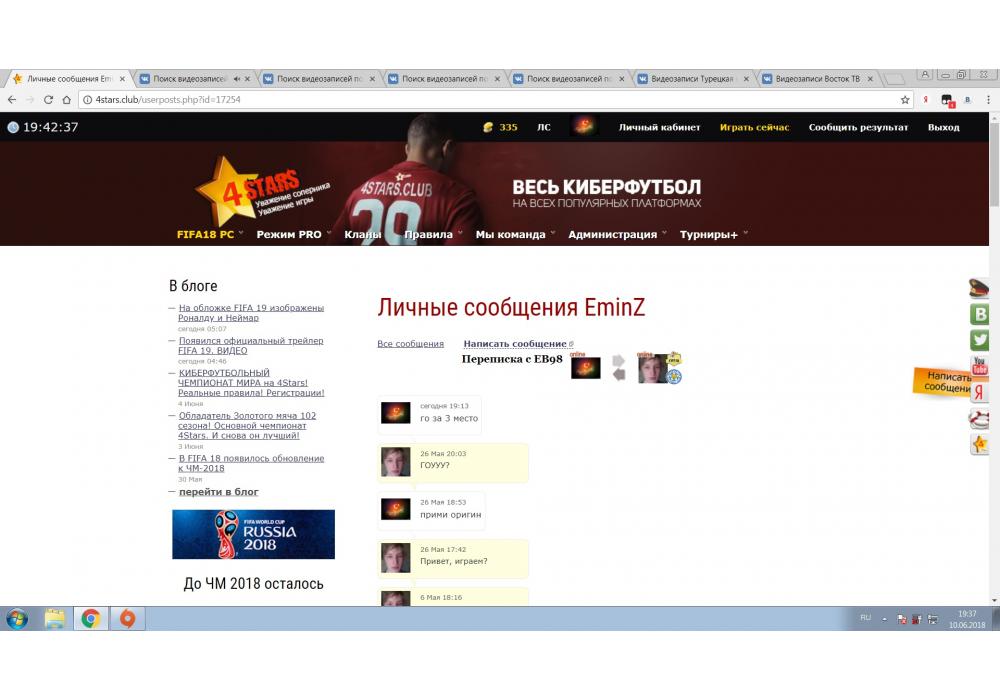Expand the FIFA18 PC dropdown menu

210,234
